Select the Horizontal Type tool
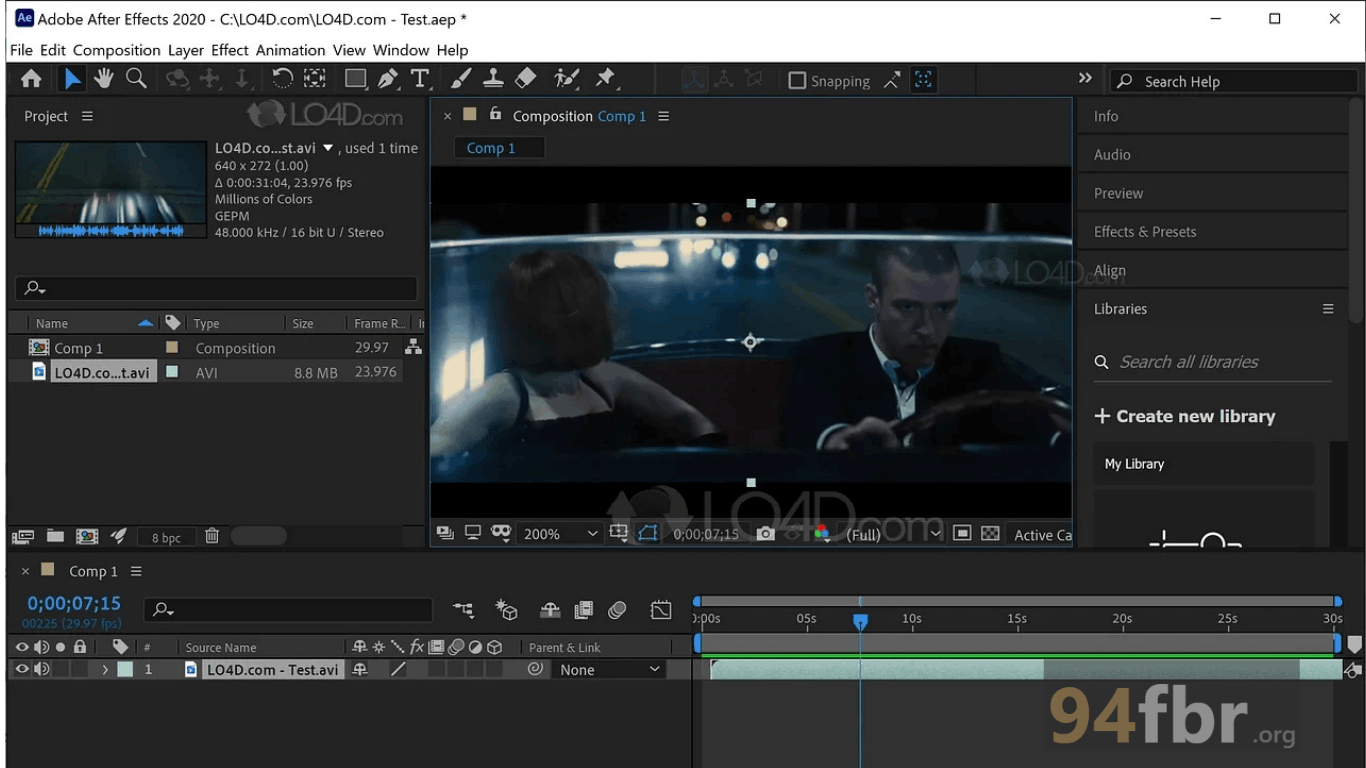 (420, 79)
